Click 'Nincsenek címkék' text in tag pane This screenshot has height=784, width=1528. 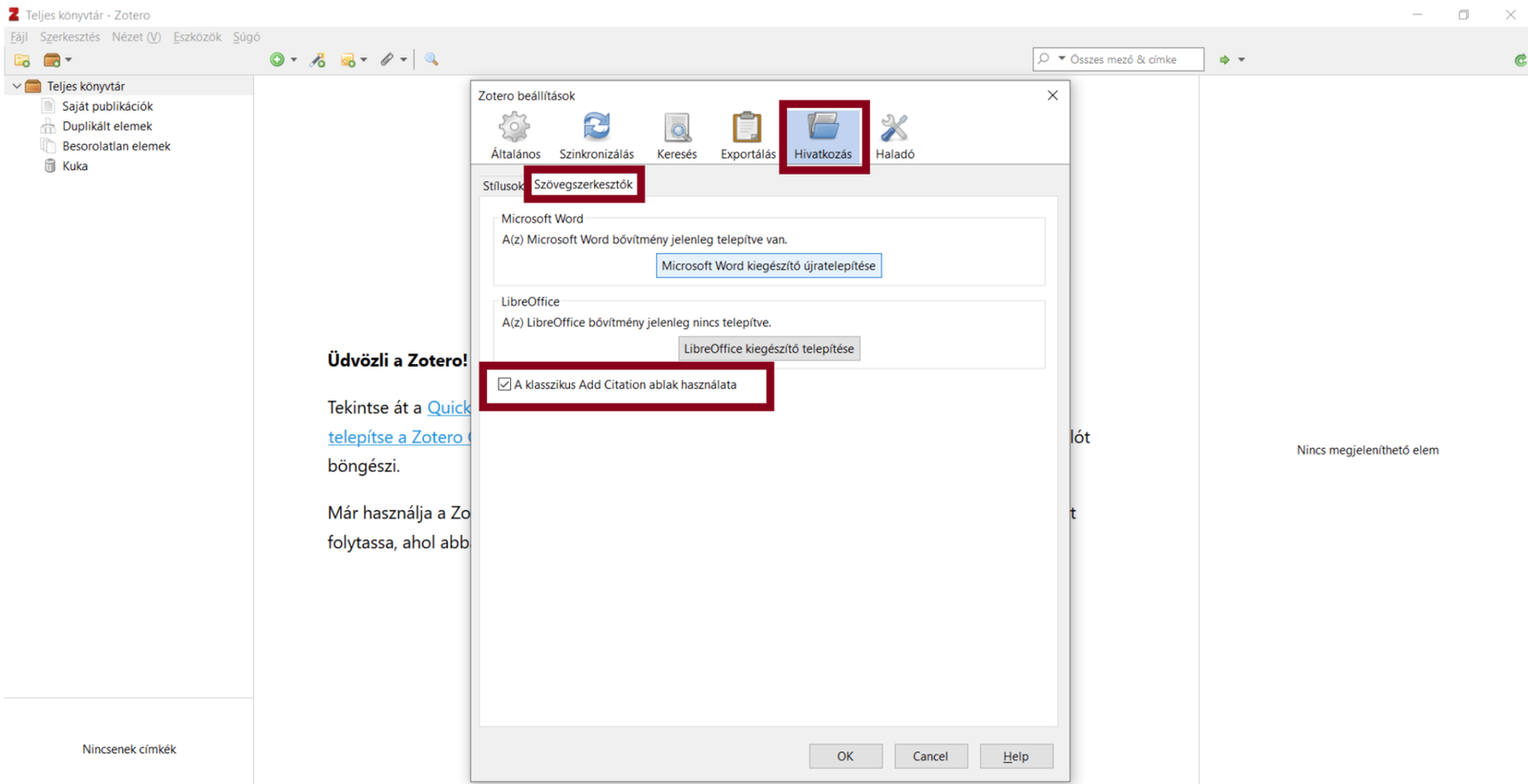(x=129, y=750)
